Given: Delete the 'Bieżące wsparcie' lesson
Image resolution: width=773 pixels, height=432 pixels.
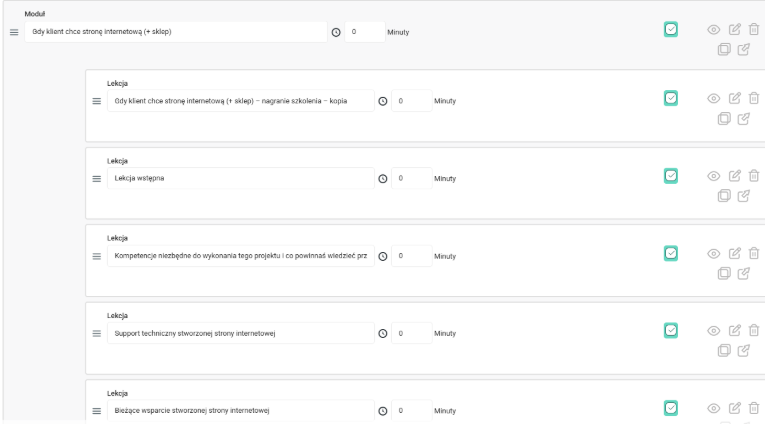Looking at the screenshot, I should coord(755,409).
